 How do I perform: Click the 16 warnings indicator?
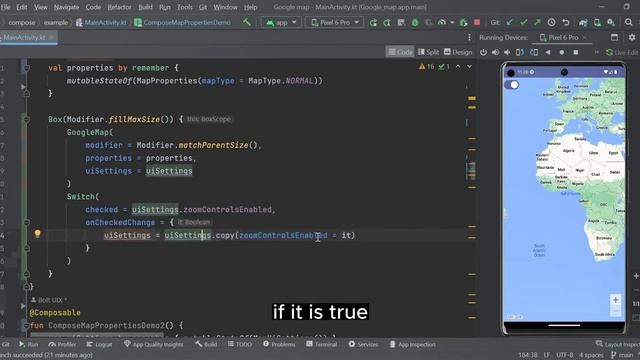427,67
